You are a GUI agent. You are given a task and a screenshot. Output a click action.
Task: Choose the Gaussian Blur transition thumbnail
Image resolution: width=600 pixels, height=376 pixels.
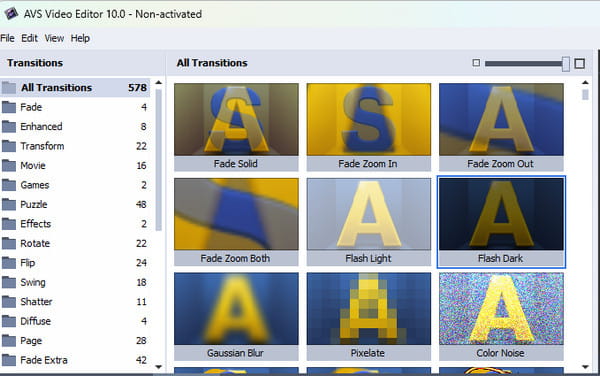tap(236, 316)
